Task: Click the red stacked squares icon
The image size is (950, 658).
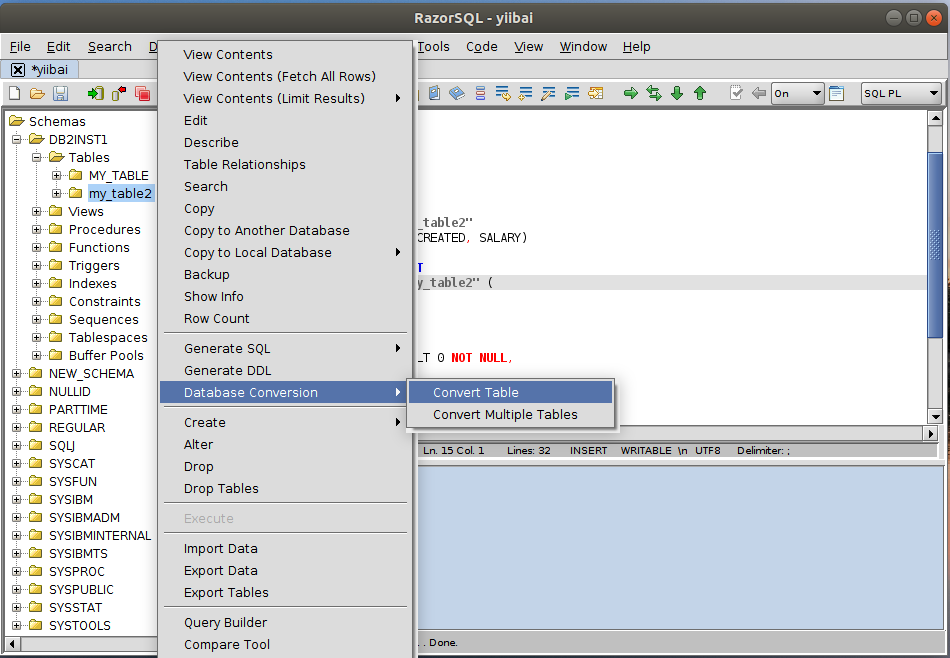Action: pyautogui.click(x=142, y=93)
